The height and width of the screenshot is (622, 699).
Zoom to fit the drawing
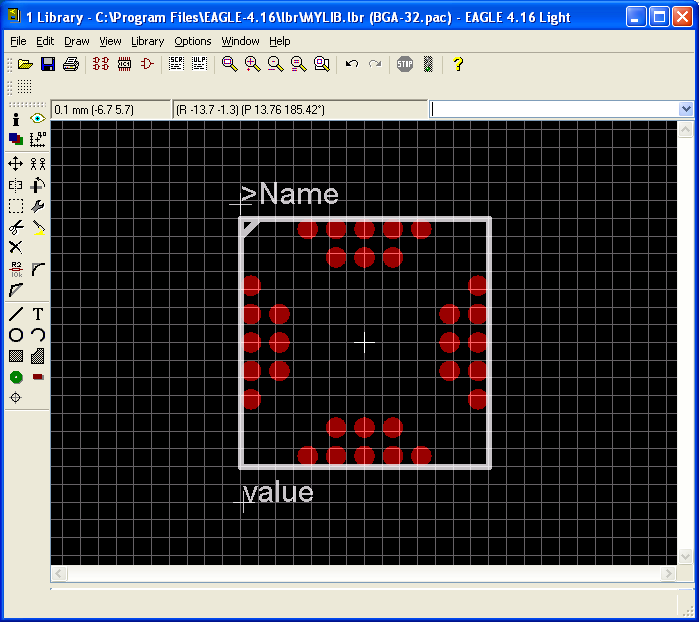click(x=230, y=64)
